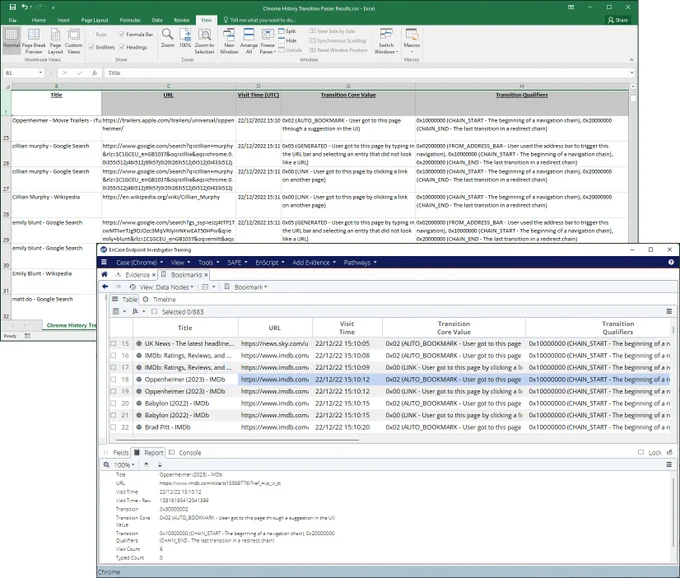
Task: Reset zoom to 100% in Excel ribbon
Action: 185,38
